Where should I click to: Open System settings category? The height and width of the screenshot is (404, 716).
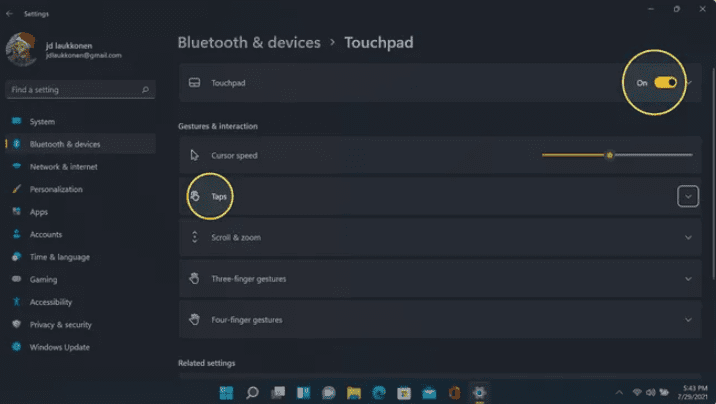[x=42, y=122]
